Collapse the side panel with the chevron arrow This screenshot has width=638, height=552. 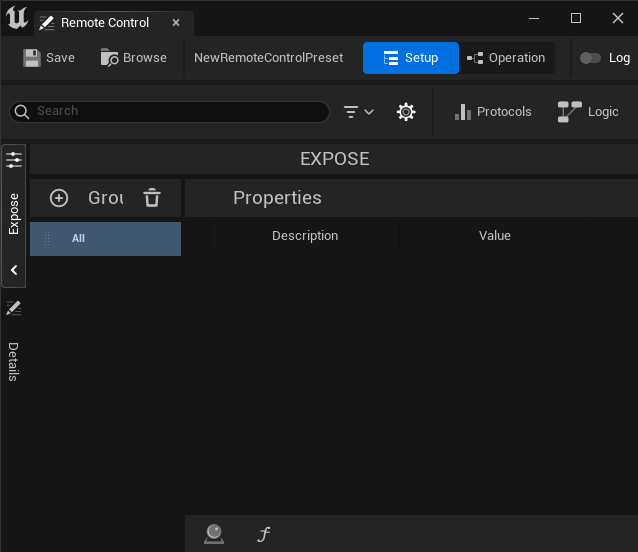[14, 270]
